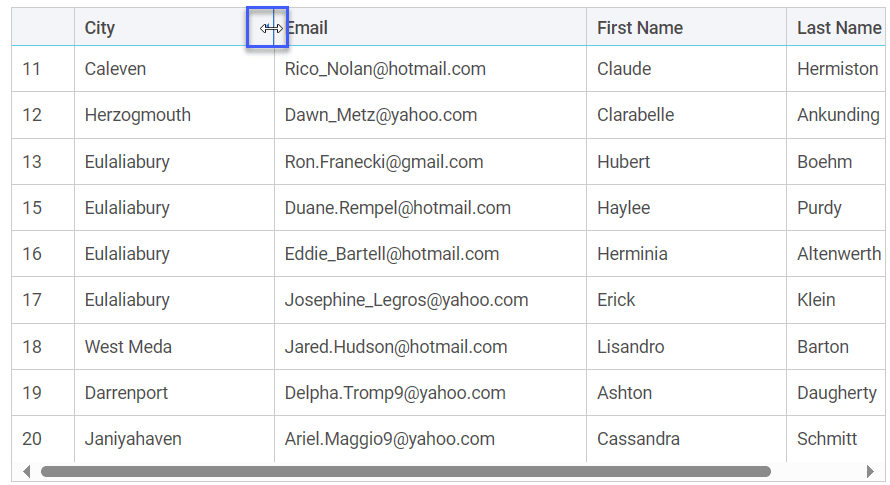Click the resize handle between City and Email
The image size is (890, 485).
(274, 28)
